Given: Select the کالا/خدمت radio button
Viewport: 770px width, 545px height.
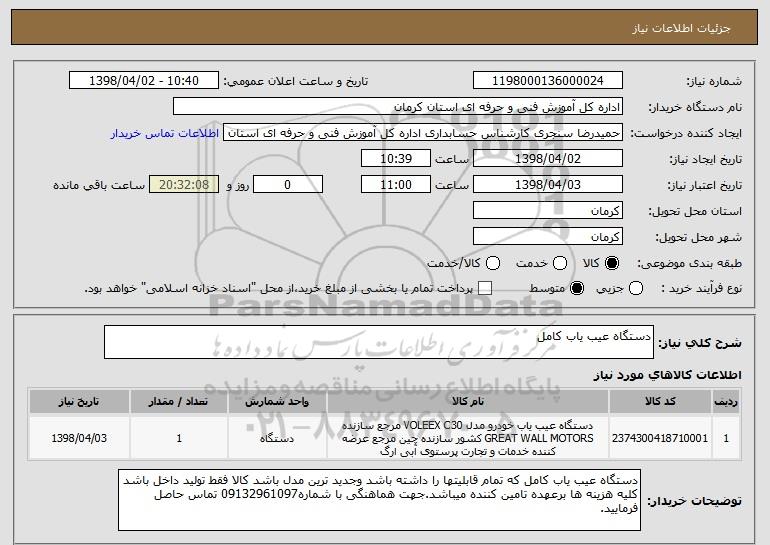Looking at the screenshot, I should (493, 264).
